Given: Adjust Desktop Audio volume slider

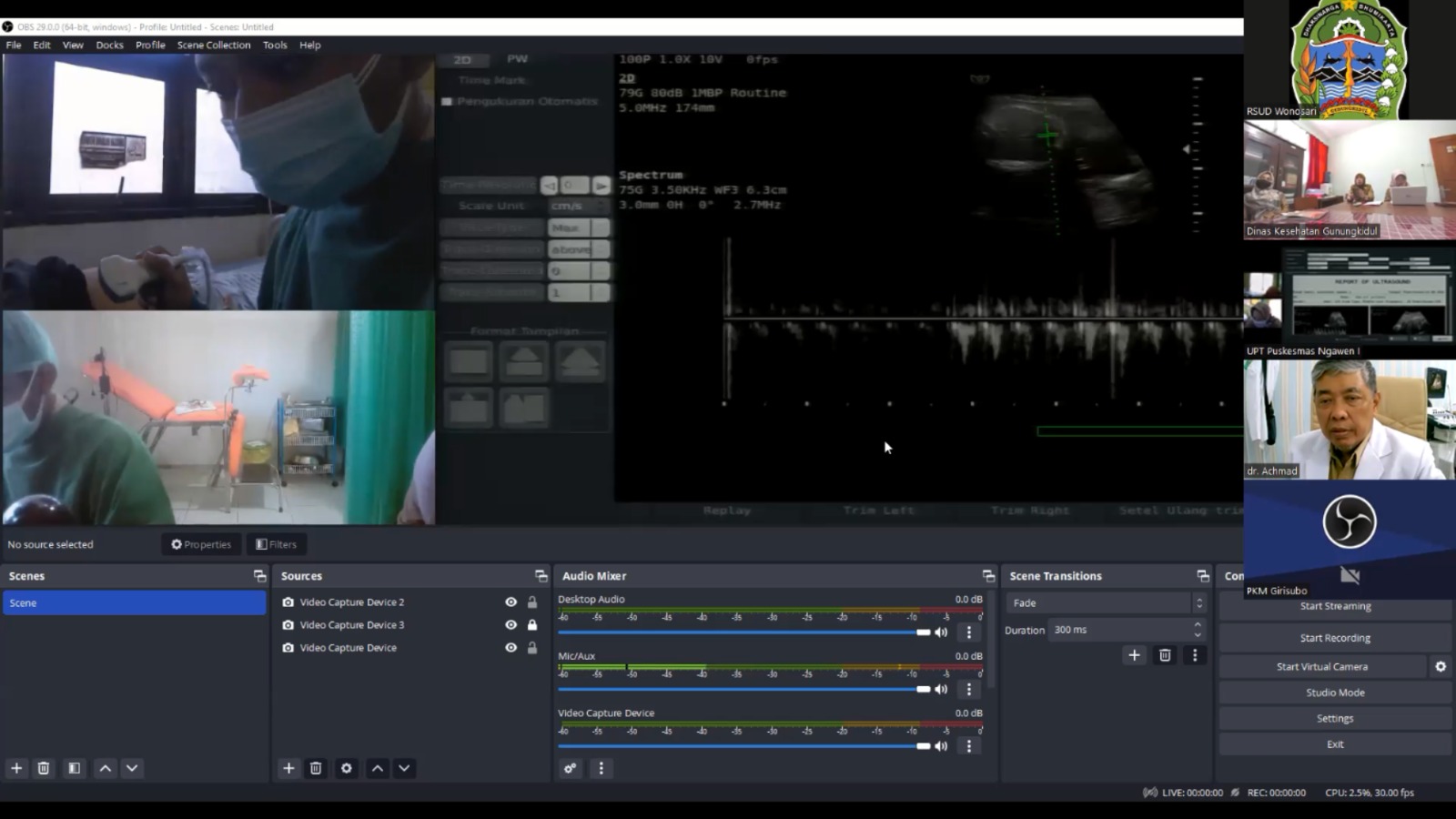Looking at the screenshot, I should [744, 632].
